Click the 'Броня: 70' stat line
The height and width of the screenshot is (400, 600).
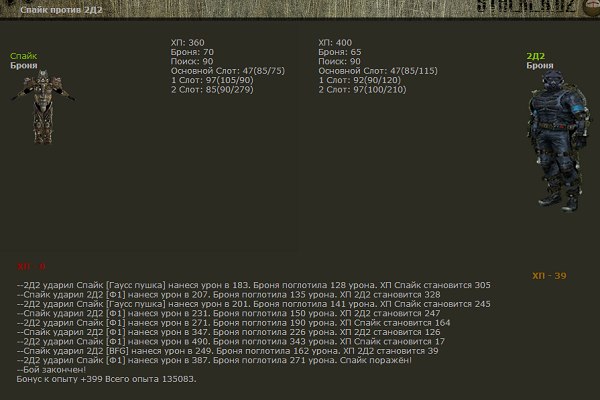192,51
